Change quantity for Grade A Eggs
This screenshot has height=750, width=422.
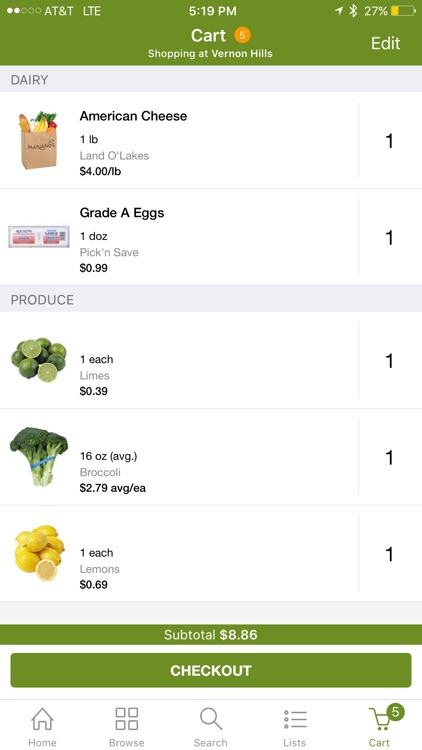(x=389, y=237)
